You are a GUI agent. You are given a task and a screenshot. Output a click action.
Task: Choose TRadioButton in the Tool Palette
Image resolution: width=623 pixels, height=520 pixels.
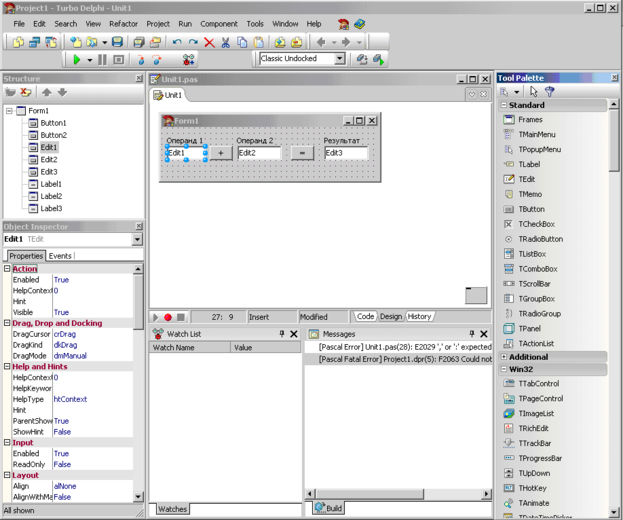[x=539, y=240]
